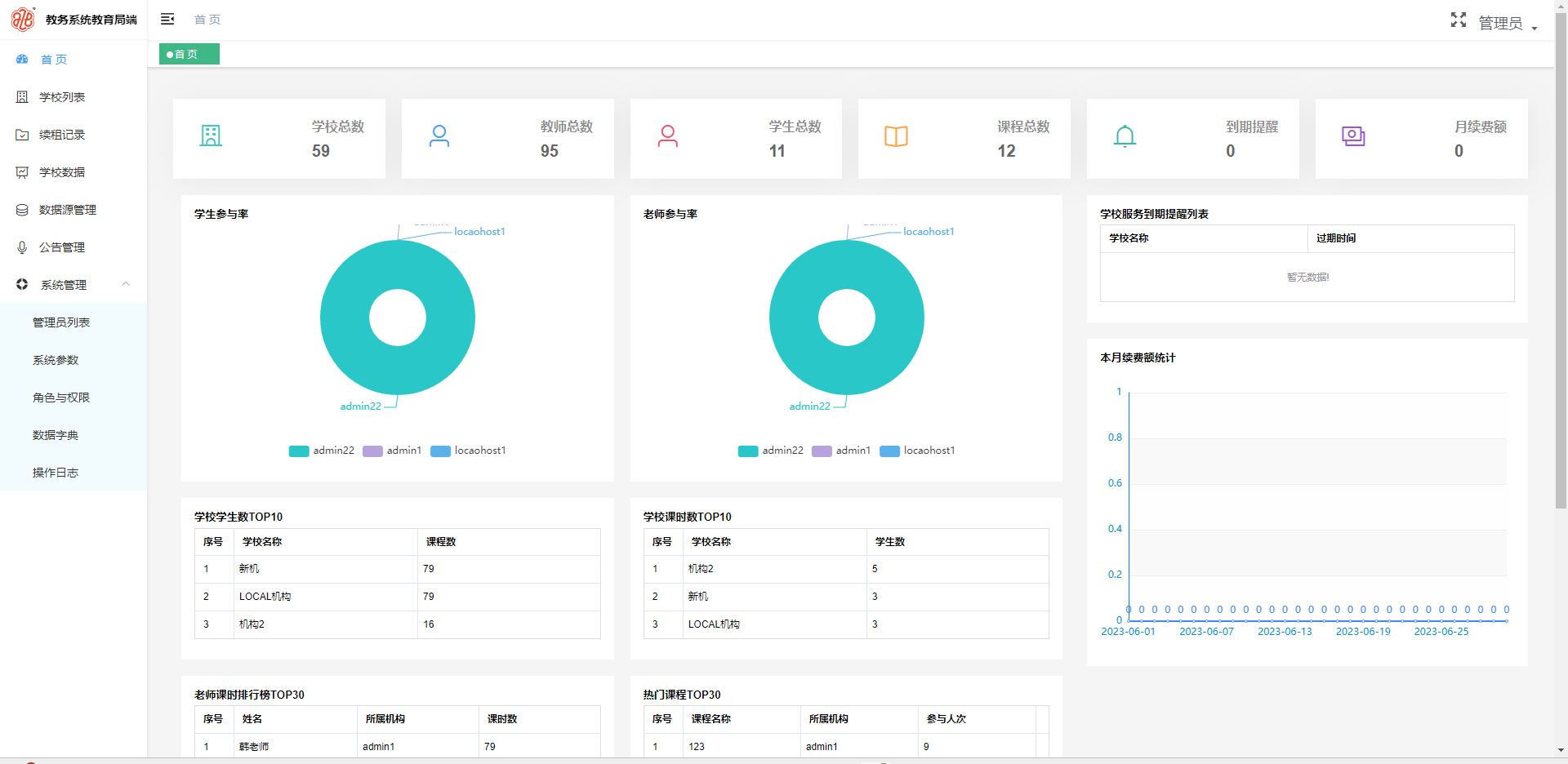Click the monthly renewal fee money icon
This screenshot has width=1568, height=764.
tap(1353, 136)
